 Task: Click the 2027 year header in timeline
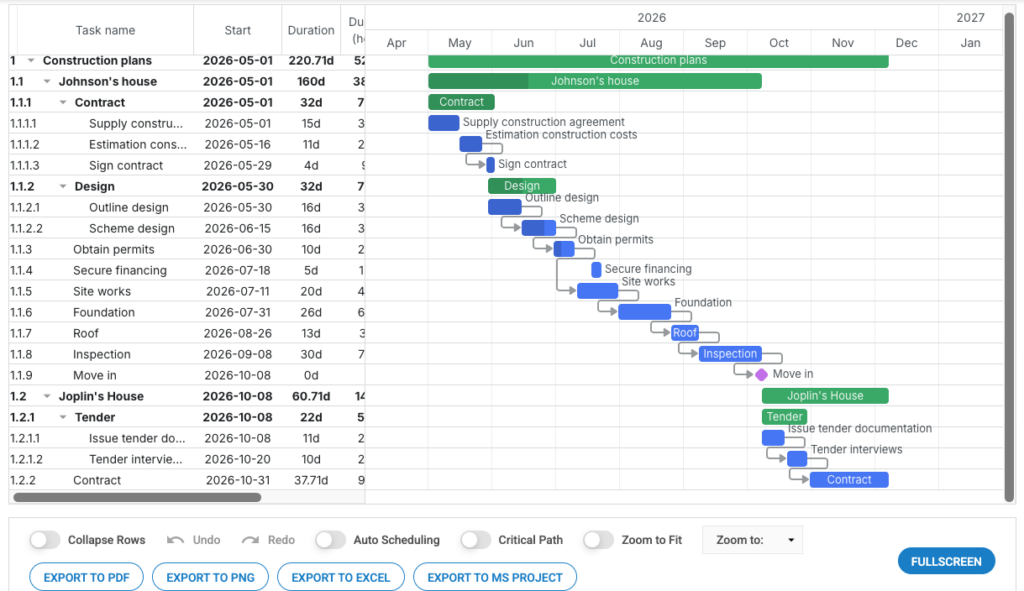[x=970, y=18]
